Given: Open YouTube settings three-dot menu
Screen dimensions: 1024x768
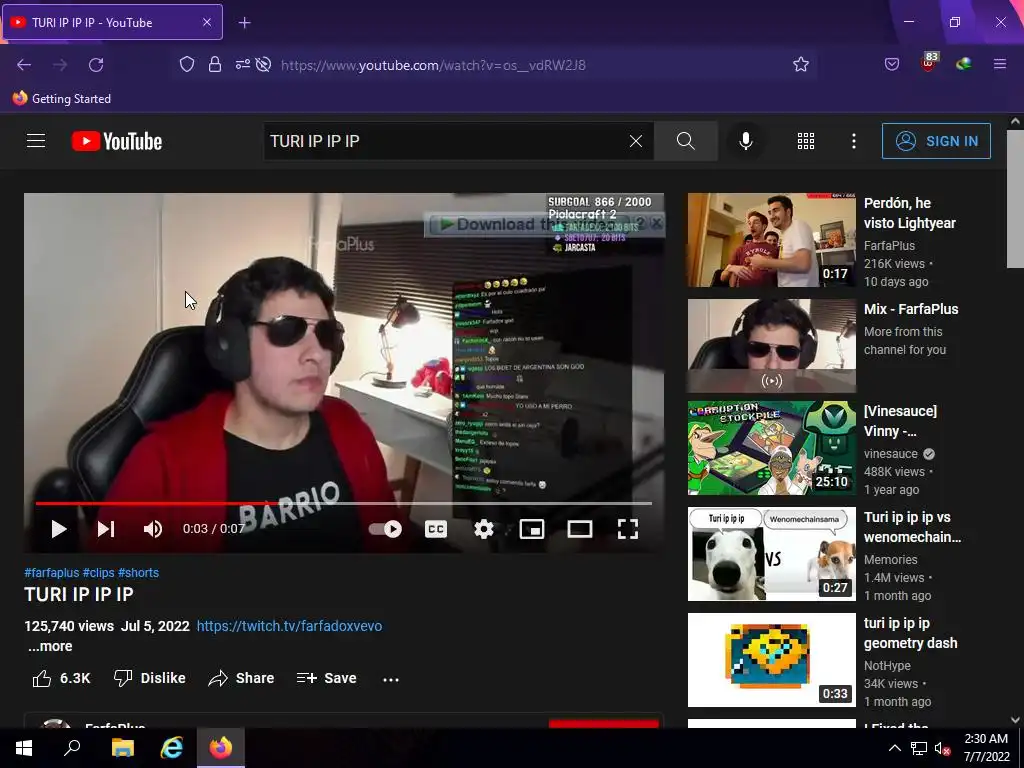Looking at the screenshot, I should pos(854,141).
